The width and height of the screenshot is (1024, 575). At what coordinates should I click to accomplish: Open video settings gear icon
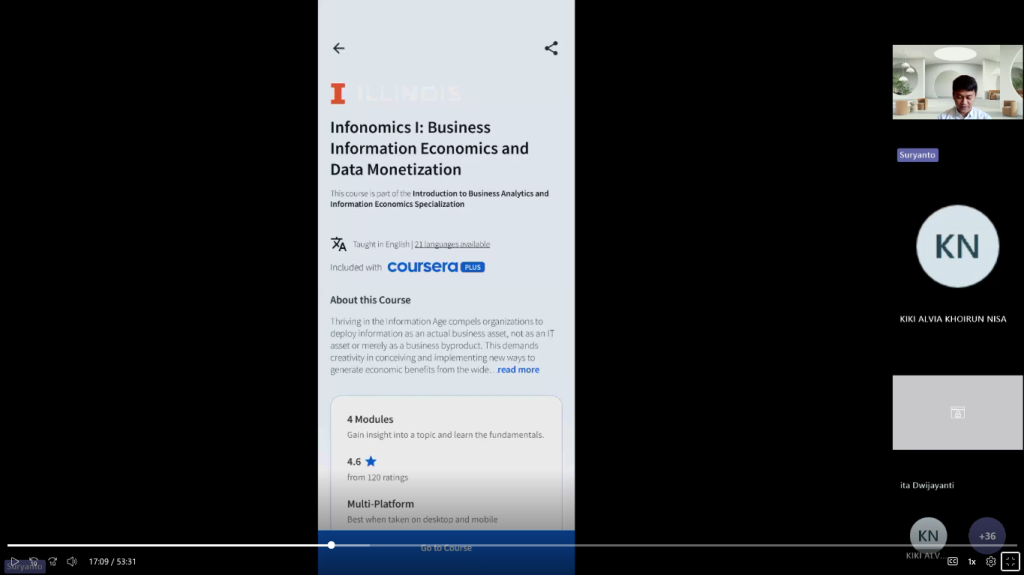click(x=991, y=561)
